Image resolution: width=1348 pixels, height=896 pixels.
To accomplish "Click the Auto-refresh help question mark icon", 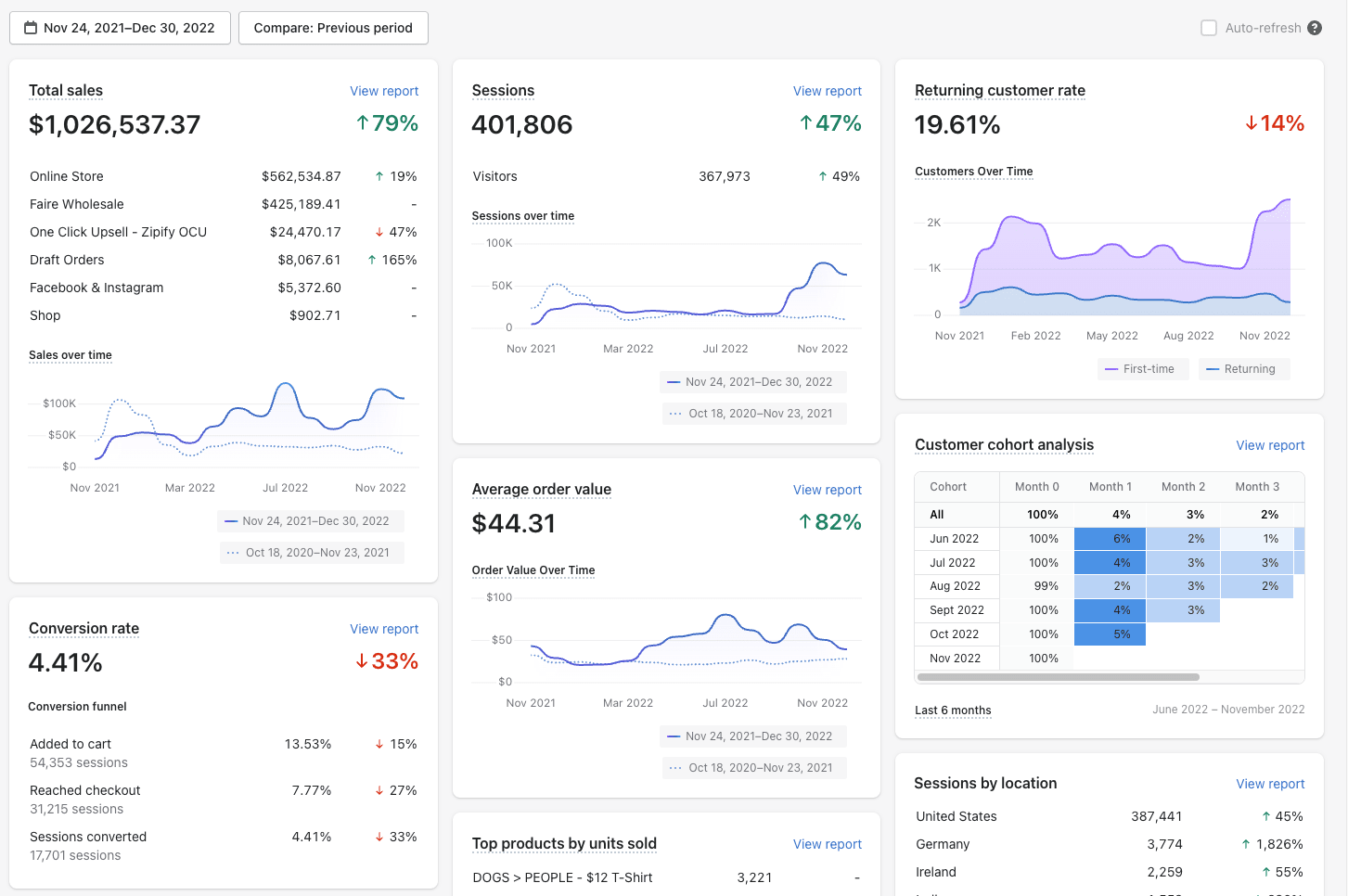I will coord(1315,28).
